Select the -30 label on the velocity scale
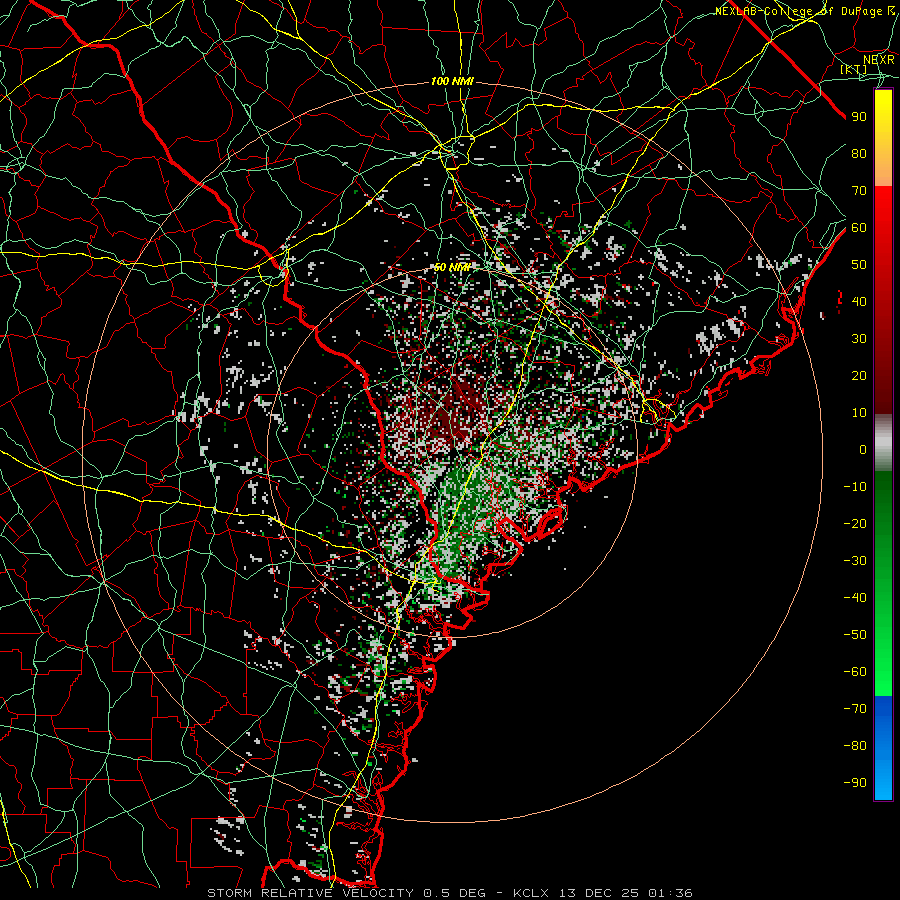This screenshot has width=900, height=900. tap(855, 561)
